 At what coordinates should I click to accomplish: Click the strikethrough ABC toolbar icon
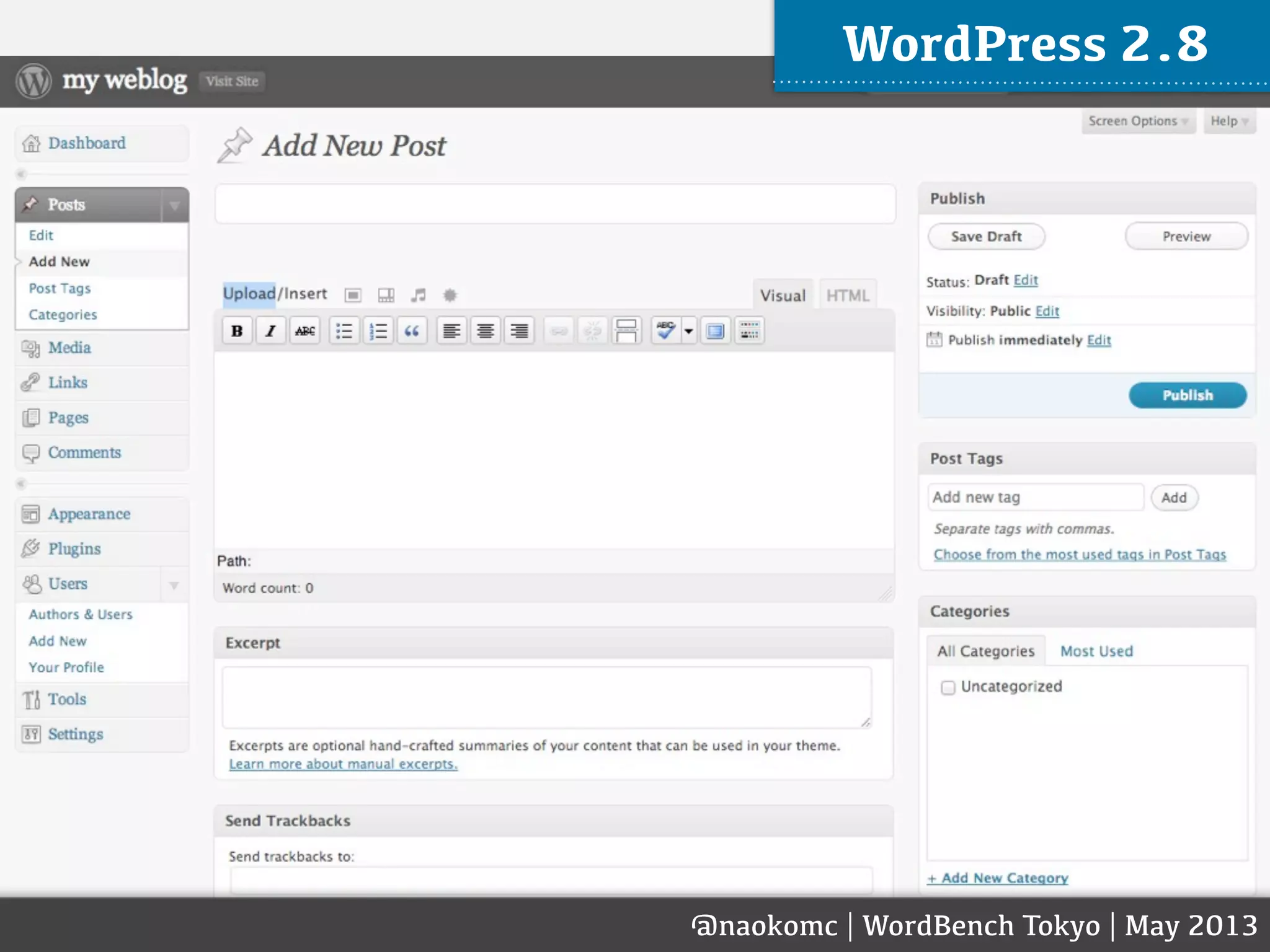(304, 331)
